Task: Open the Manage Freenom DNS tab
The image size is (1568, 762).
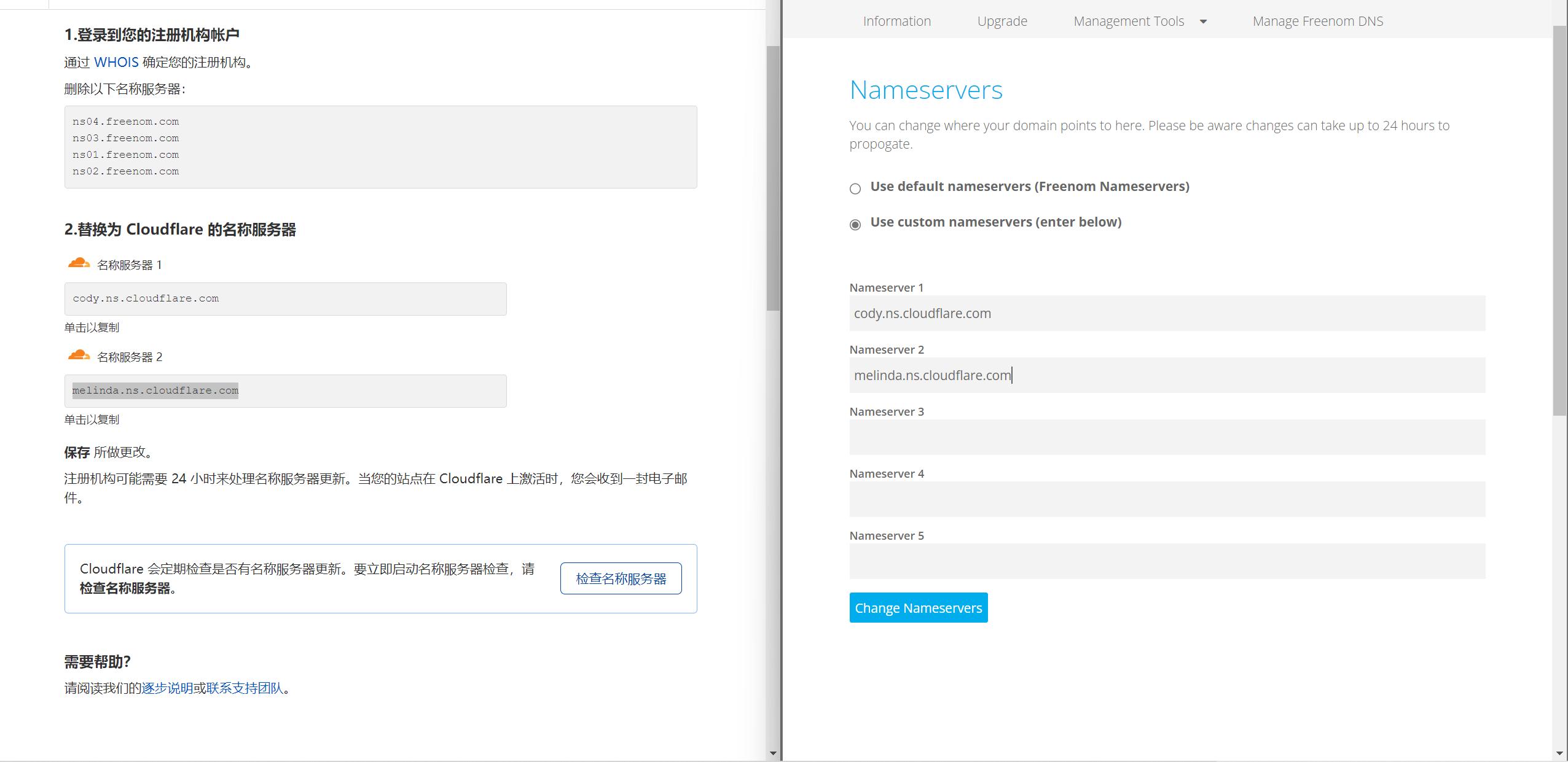Action: 1317,20
